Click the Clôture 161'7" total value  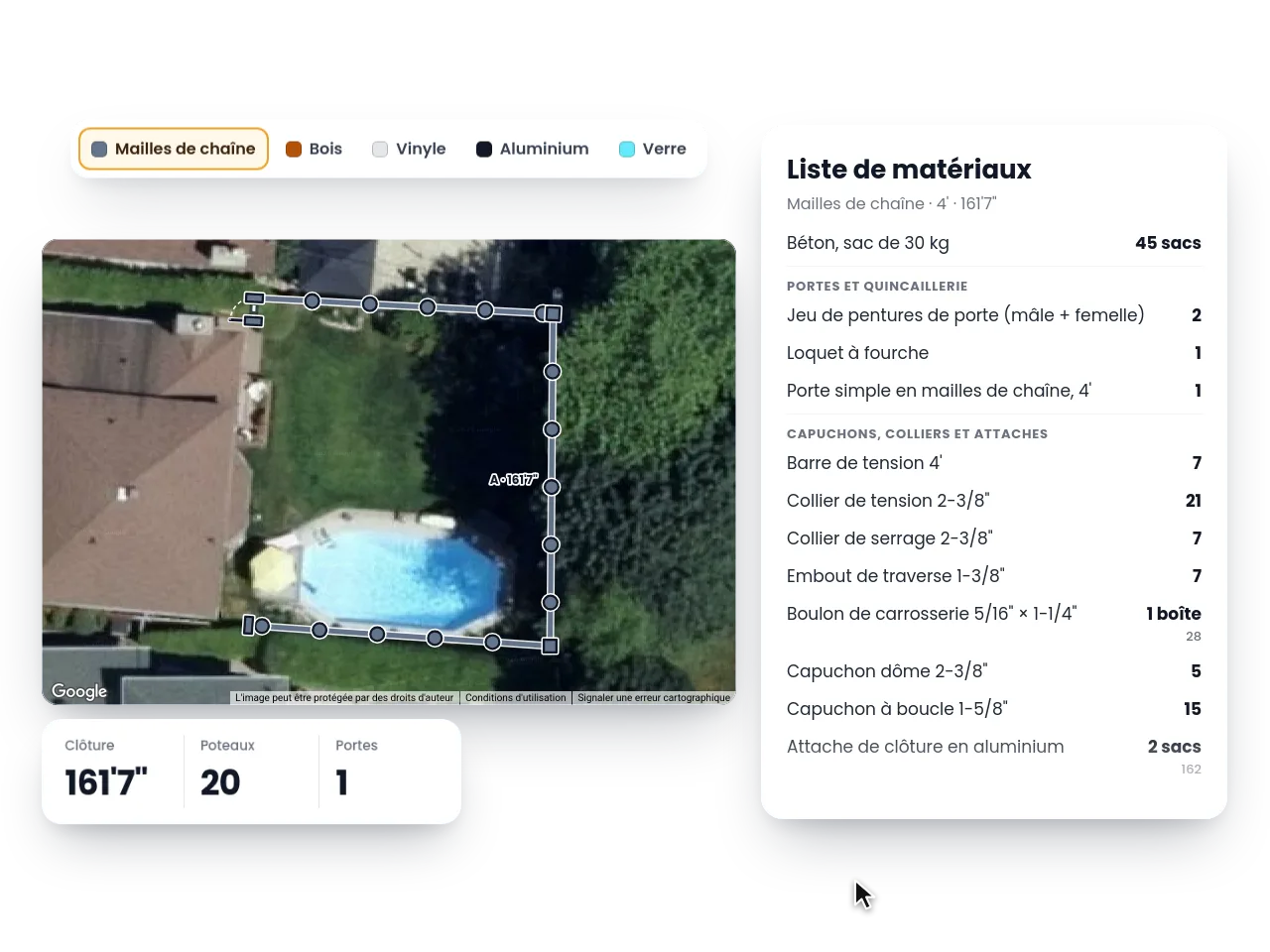coord(106,782)
